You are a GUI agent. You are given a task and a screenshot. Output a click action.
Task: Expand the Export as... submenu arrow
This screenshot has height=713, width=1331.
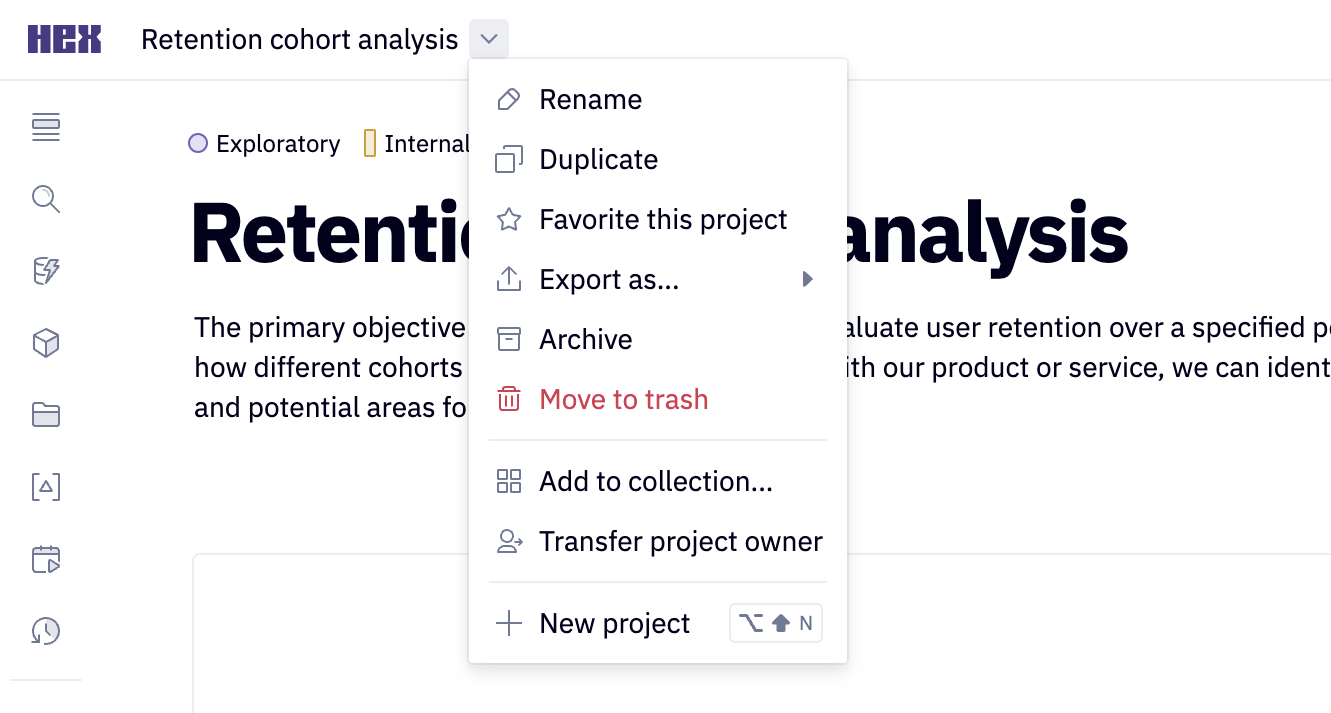pos(807,280)
